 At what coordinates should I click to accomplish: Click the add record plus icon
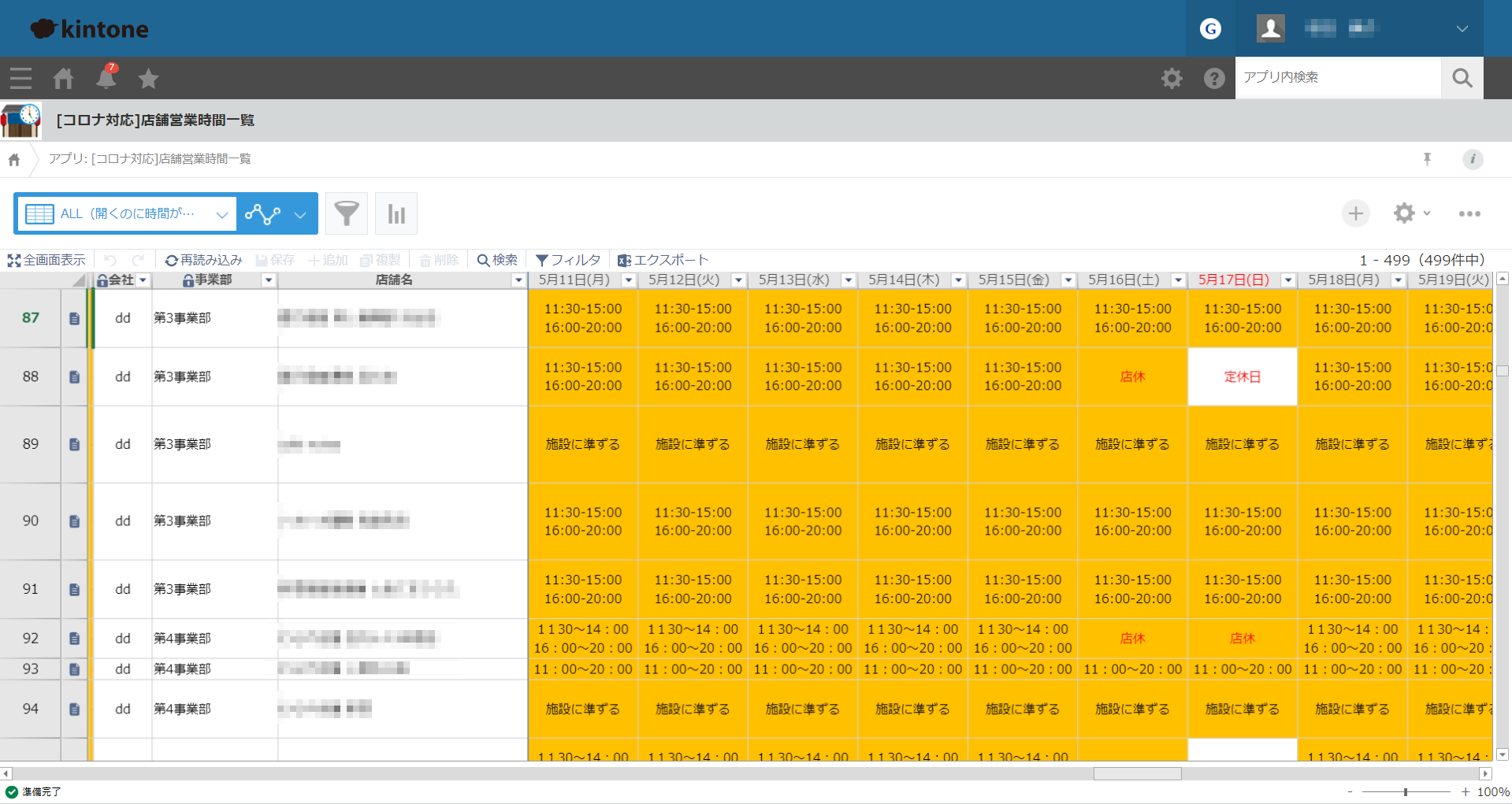point(1355,213)
